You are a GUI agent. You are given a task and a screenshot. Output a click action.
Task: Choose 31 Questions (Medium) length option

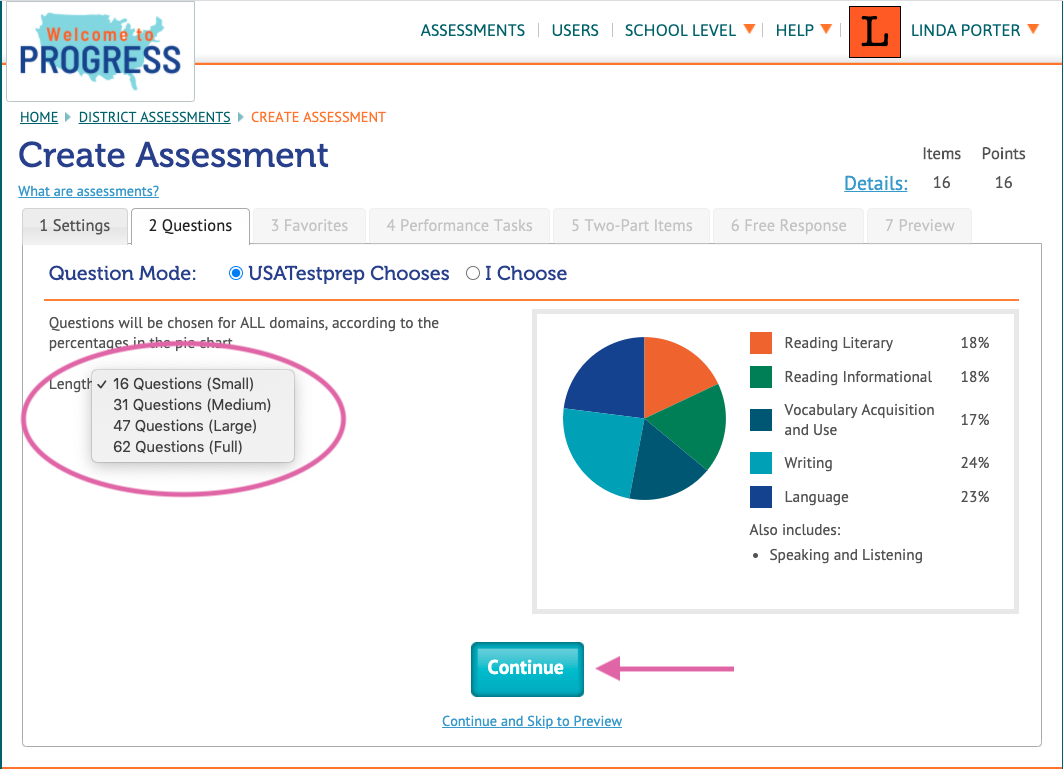[193, 405]
